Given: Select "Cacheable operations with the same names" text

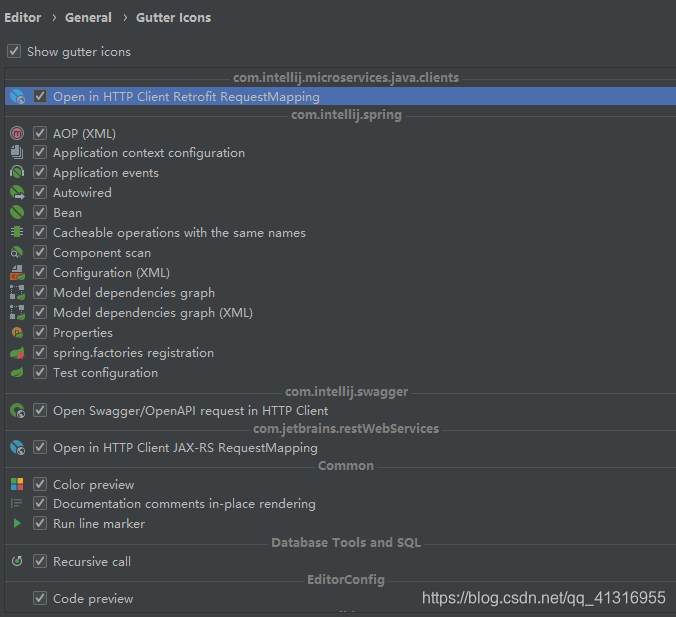Looking at the screenshot, I should click(179, 233).
